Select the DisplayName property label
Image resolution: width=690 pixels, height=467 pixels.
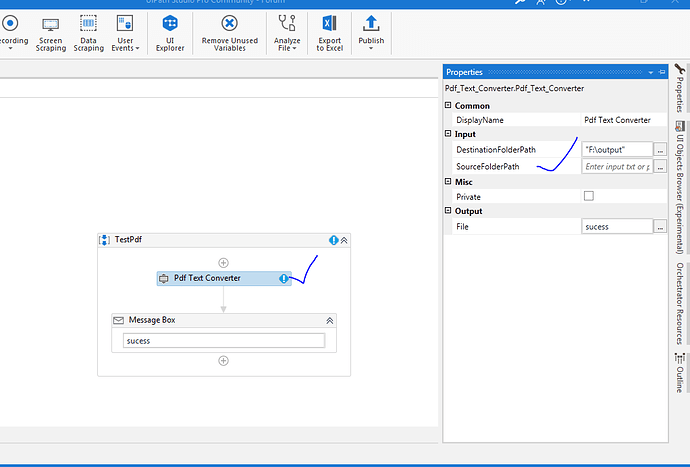click(x=480, y=120)
